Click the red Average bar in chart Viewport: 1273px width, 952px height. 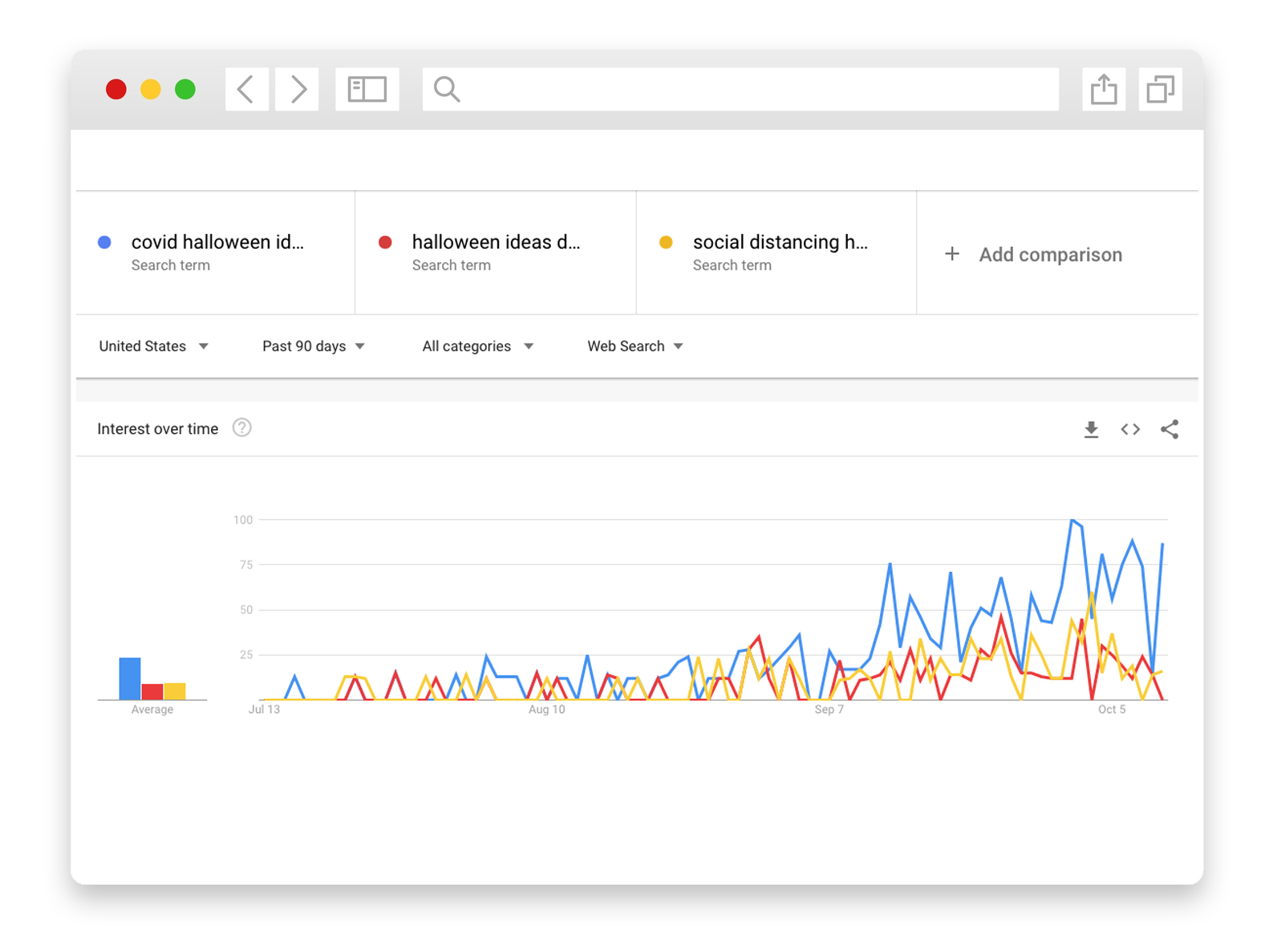[152, 691]
